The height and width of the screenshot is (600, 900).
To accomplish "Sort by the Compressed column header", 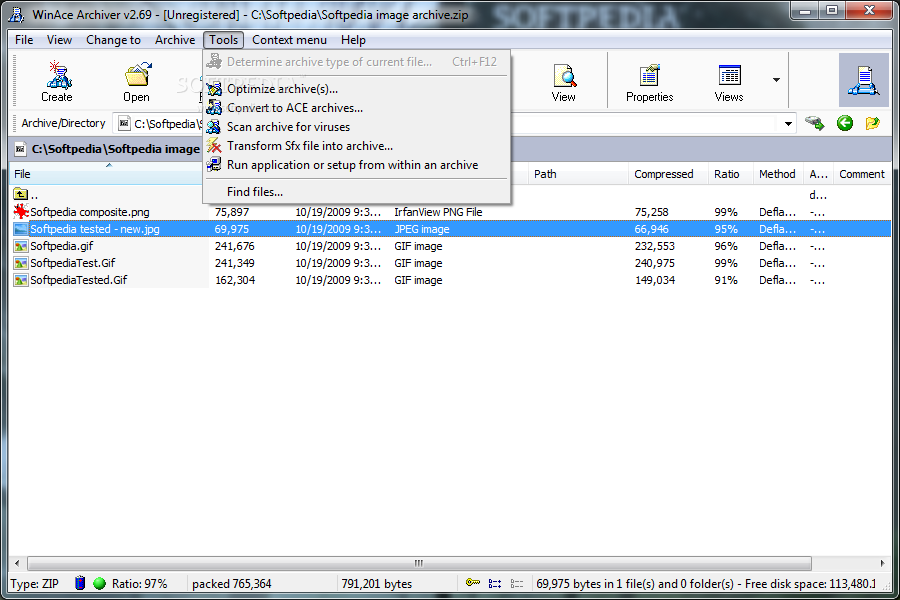I will click(668, 174).
